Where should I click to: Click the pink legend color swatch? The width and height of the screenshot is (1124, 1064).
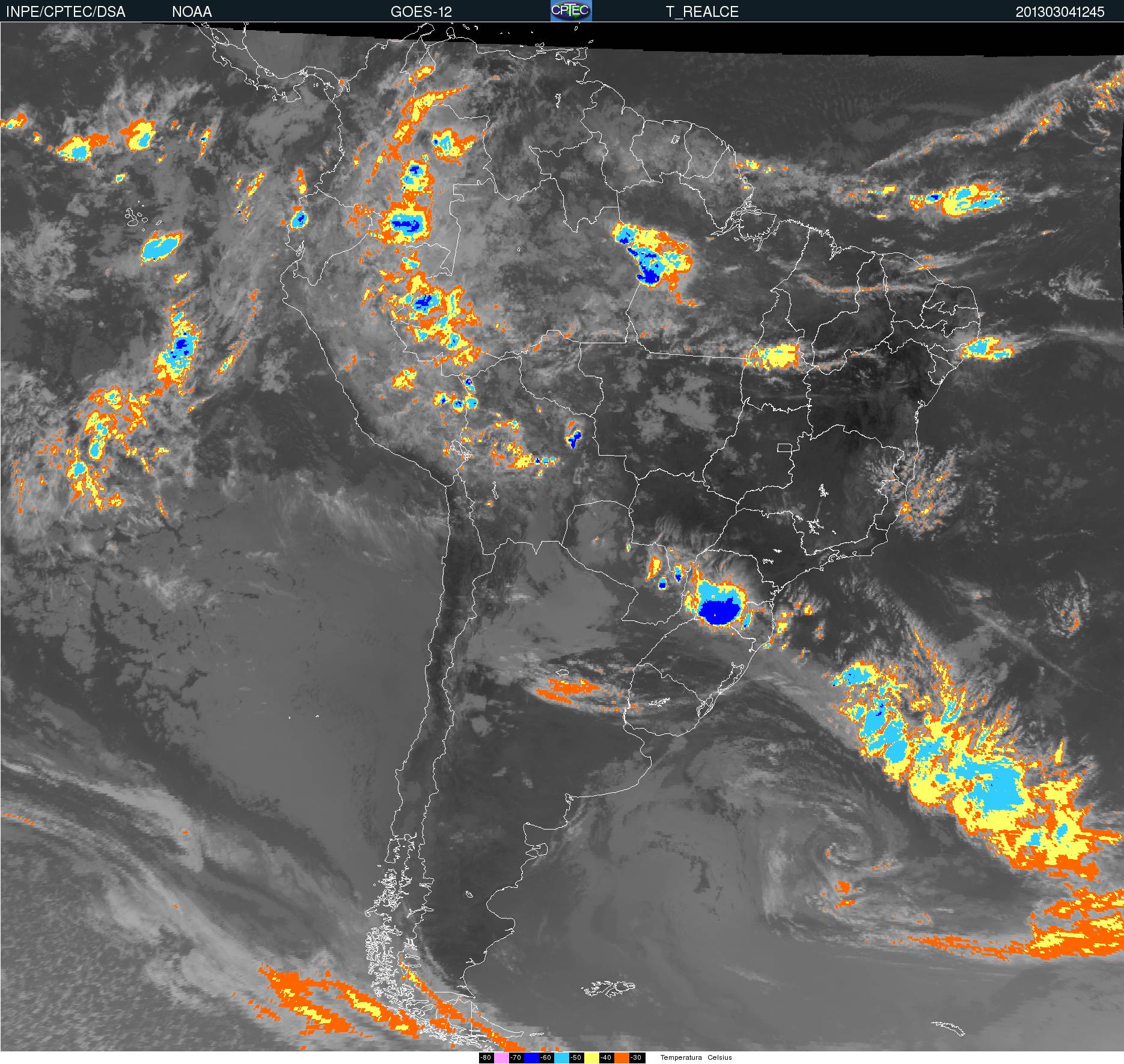(501, 1058)
